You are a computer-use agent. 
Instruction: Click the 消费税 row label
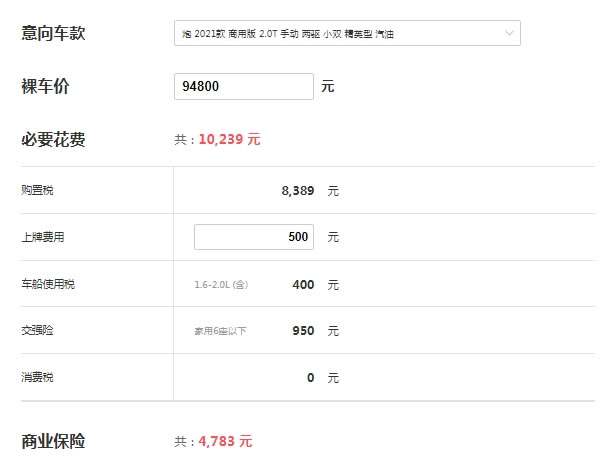point(37,377)
